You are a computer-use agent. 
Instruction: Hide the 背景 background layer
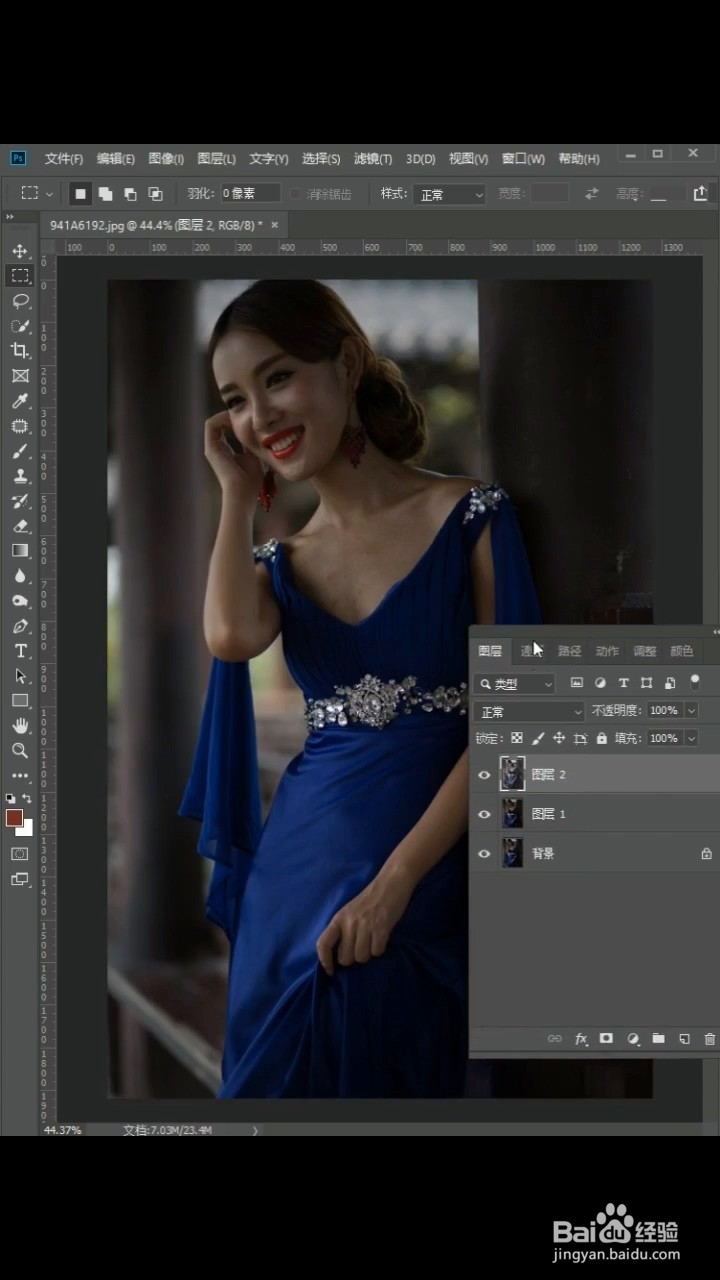point(485,854)
